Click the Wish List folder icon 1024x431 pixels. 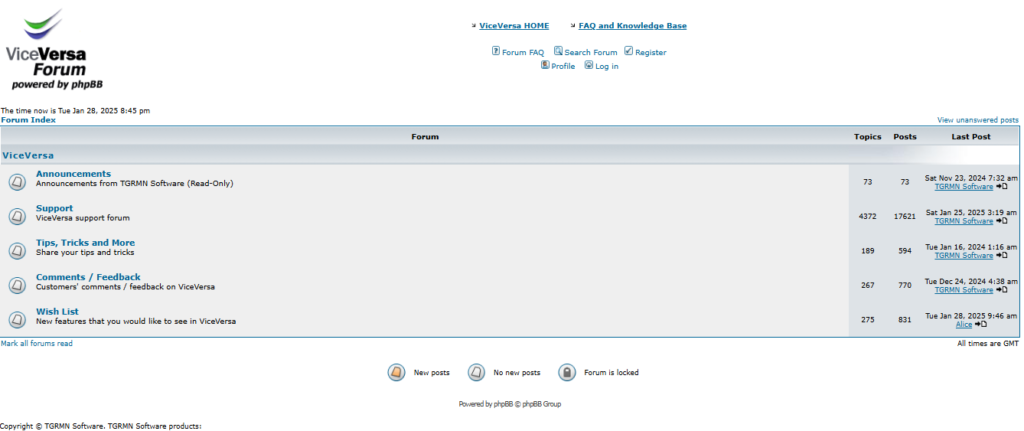[18, 319]
